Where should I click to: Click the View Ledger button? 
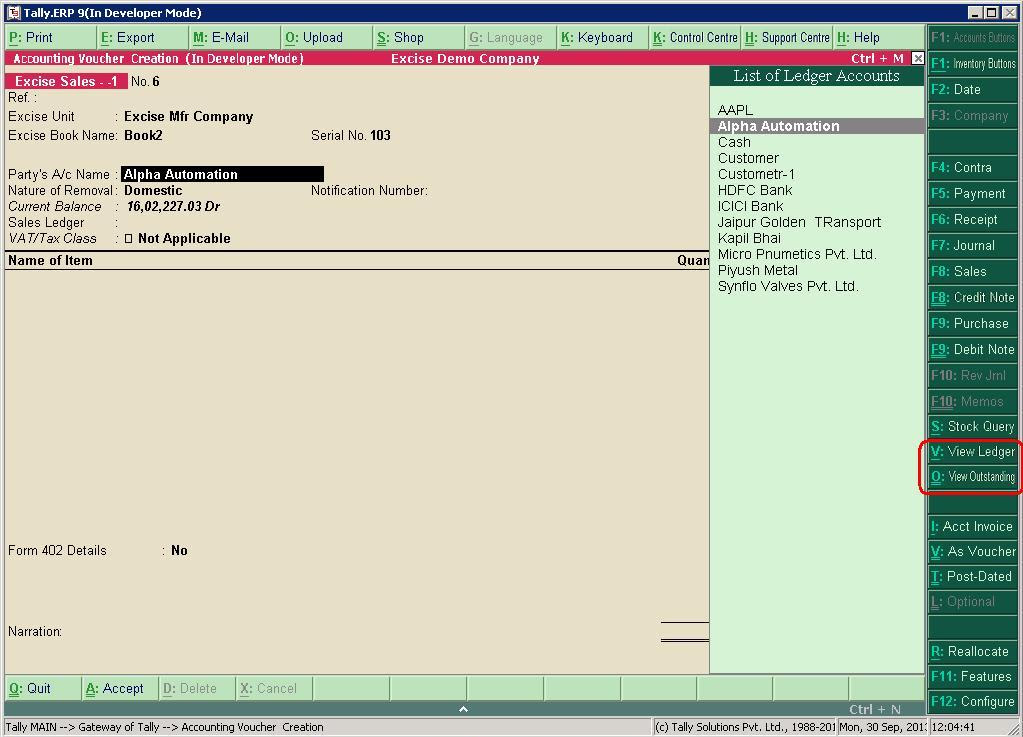click(972, 452)
